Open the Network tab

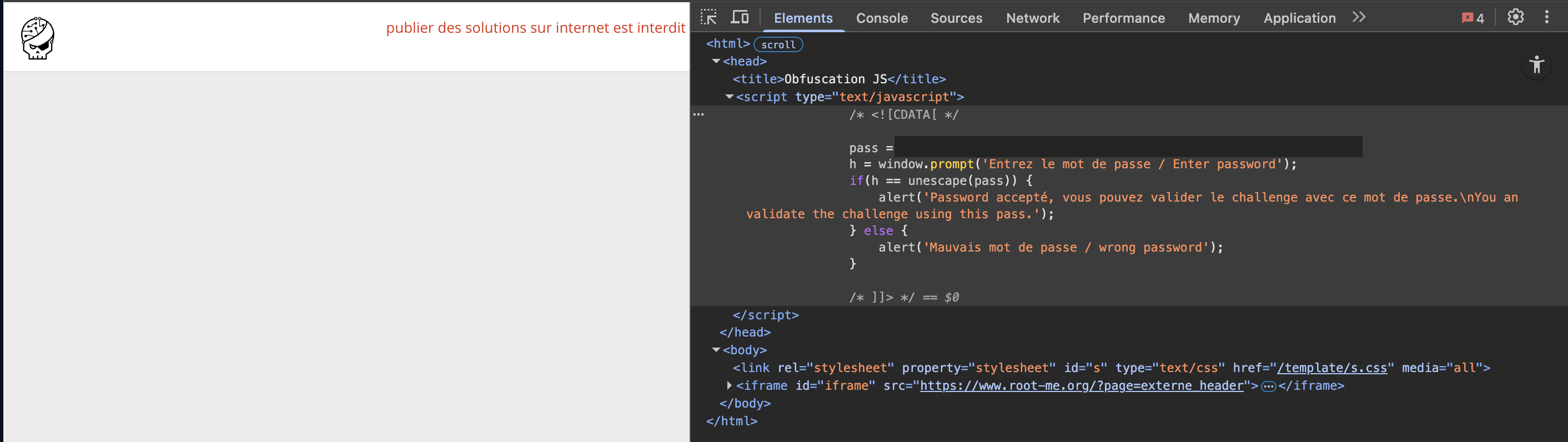click(x=1032, y=18)
